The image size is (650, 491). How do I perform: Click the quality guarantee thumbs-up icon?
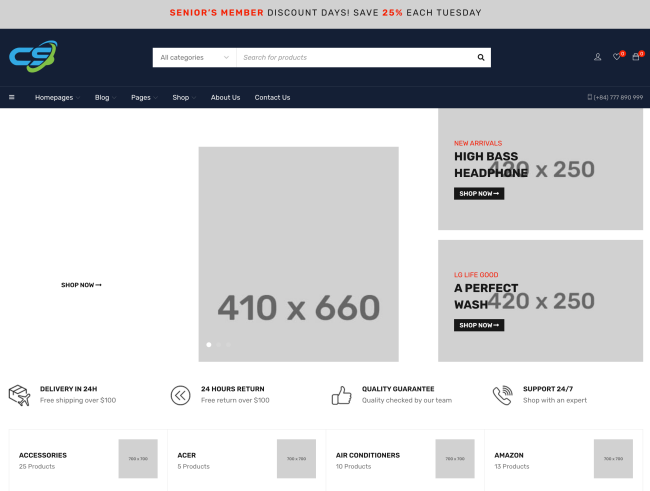click(342, 395)
